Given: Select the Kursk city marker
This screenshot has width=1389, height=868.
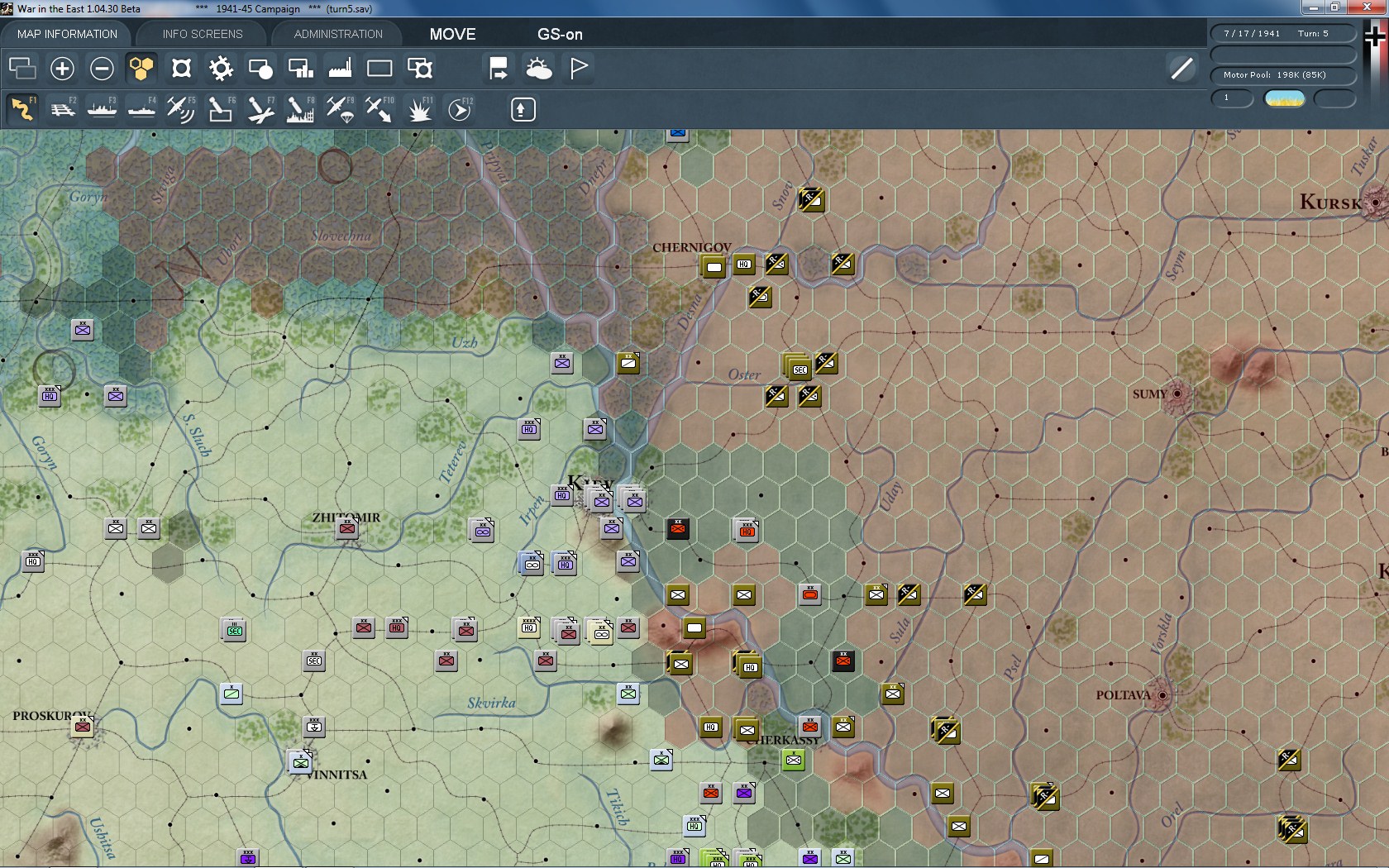Looking at the screenshot, I should [1376, 202].
